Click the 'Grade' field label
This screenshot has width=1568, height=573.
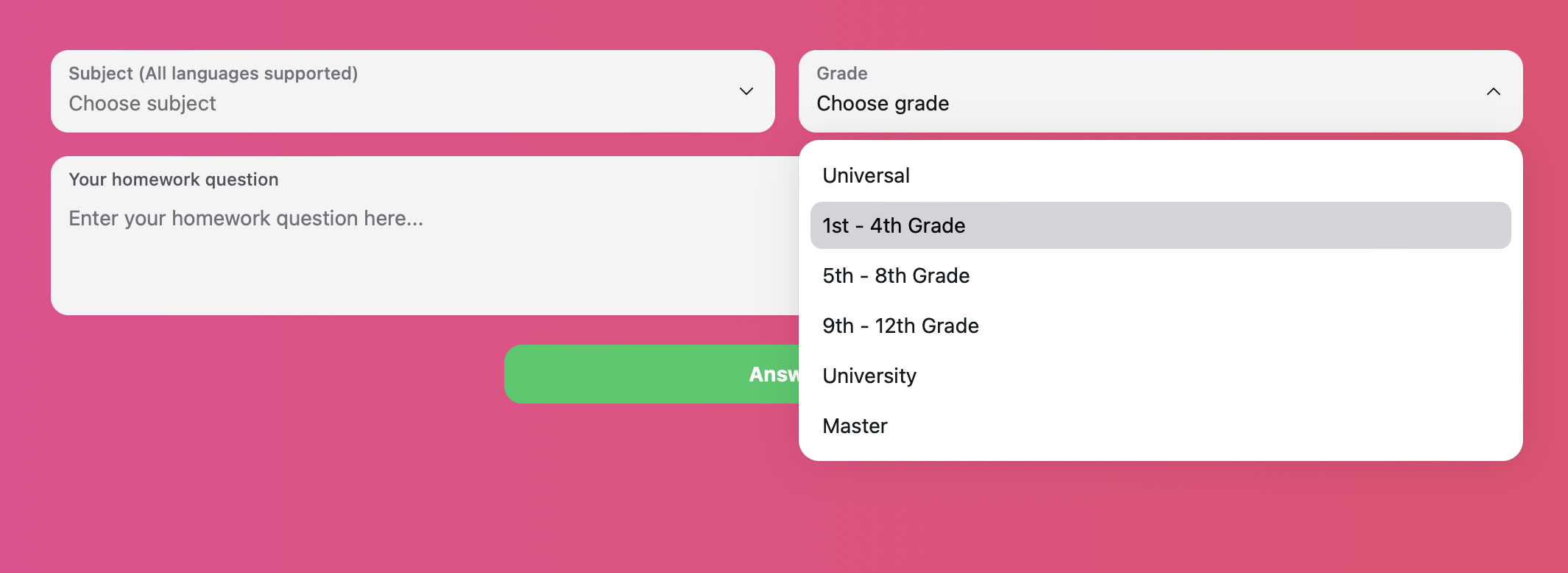click(841, 74)
